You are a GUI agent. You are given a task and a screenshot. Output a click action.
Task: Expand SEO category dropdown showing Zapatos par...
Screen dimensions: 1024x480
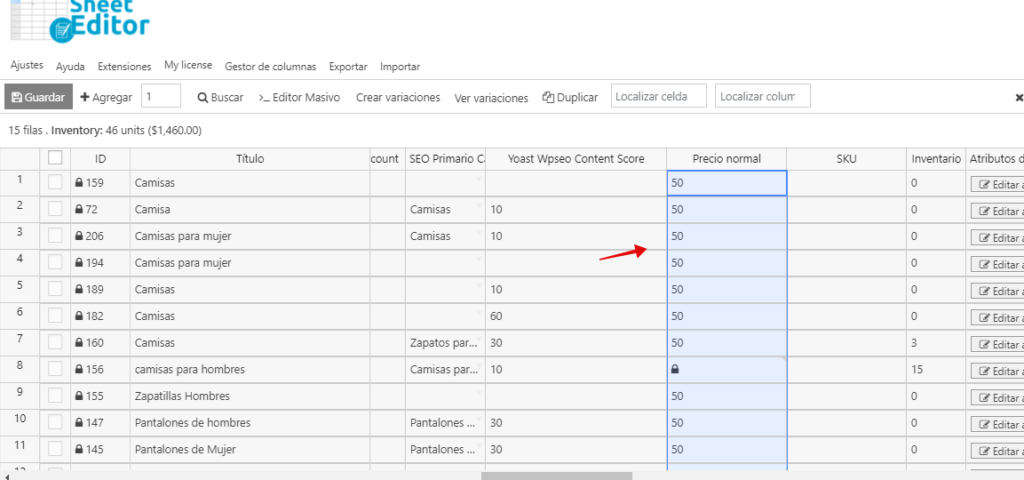pos(479,339)
